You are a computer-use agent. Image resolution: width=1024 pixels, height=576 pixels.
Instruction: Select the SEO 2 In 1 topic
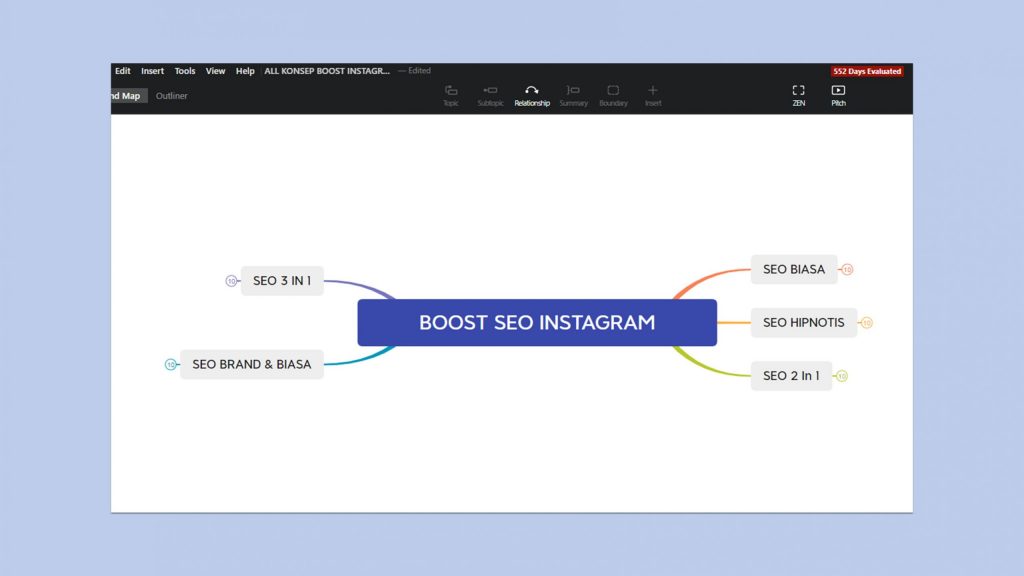pyautogui.click(x=791, y=376)
